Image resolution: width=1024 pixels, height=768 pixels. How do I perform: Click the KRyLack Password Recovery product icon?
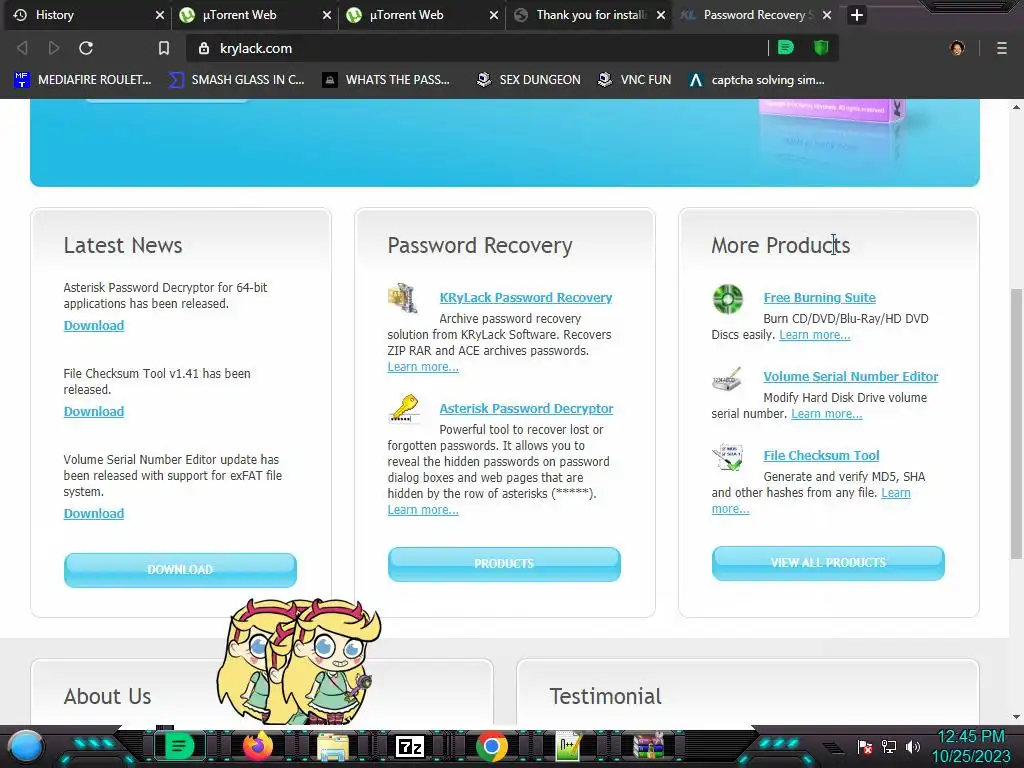(x=403, y=298)
